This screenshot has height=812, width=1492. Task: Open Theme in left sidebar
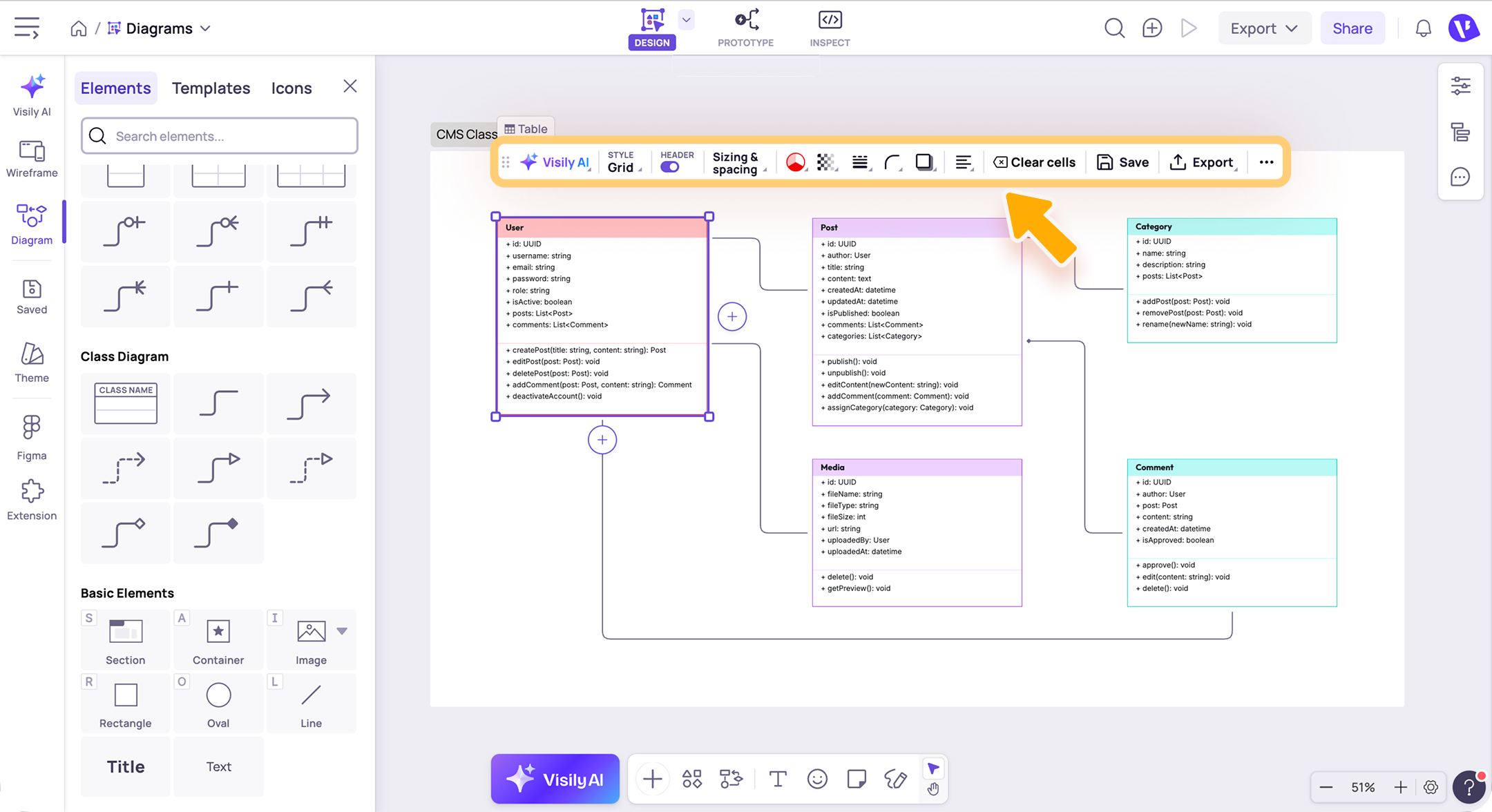[x=32, y=362]
